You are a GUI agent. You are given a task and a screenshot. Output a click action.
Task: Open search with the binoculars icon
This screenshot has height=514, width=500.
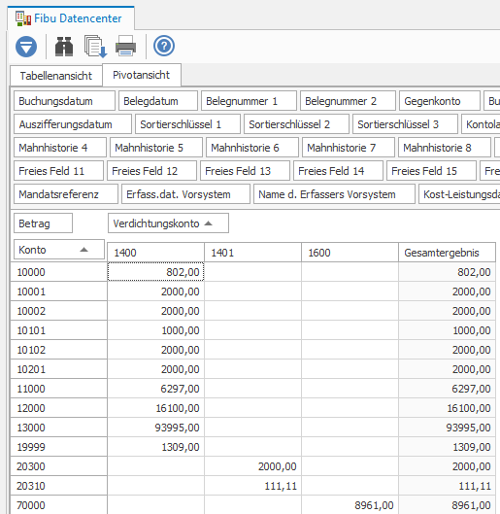click(x=64, y=46)
